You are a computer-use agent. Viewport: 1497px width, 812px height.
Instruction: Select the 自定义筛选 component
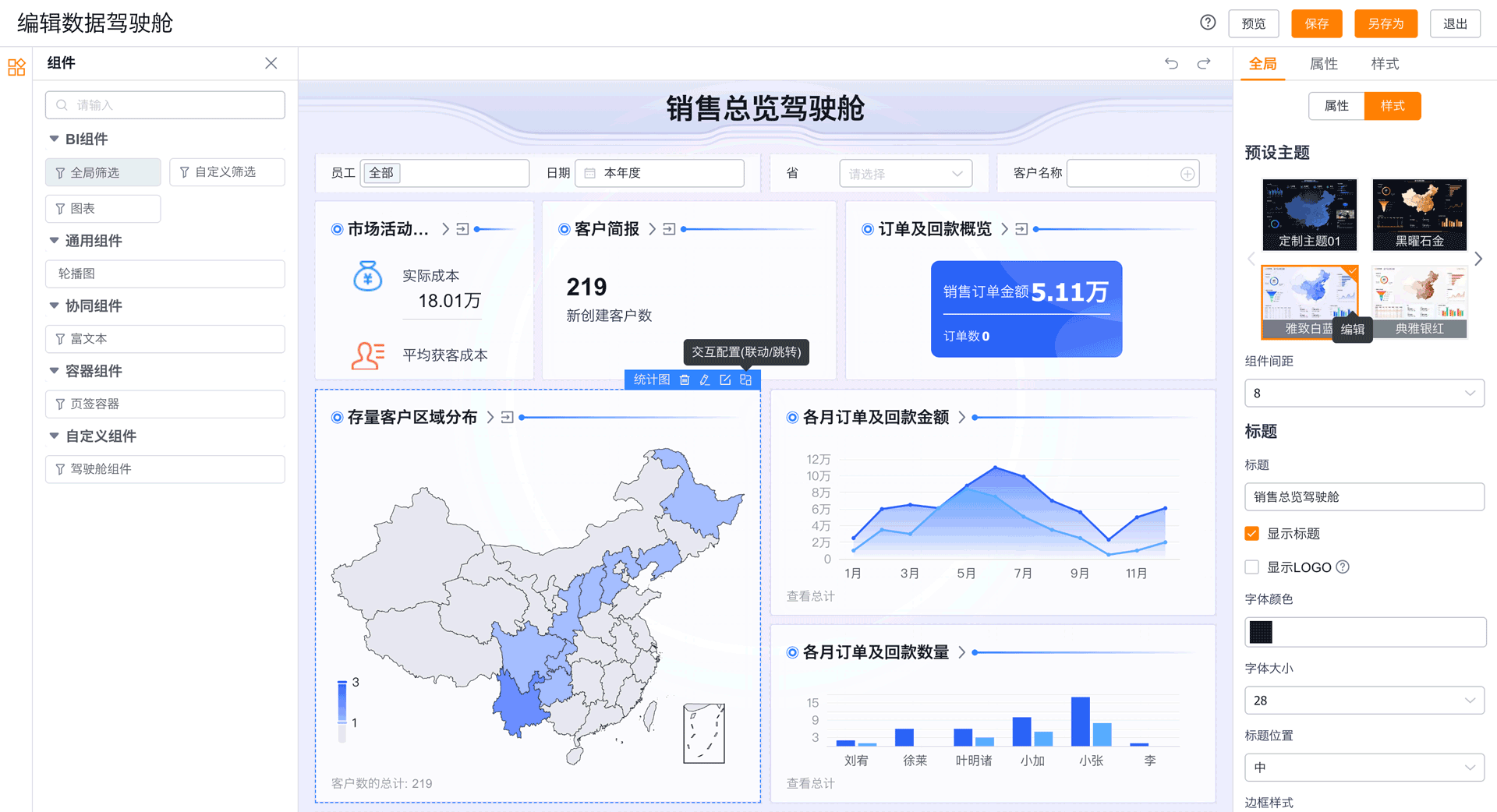(x=227, y=172)
